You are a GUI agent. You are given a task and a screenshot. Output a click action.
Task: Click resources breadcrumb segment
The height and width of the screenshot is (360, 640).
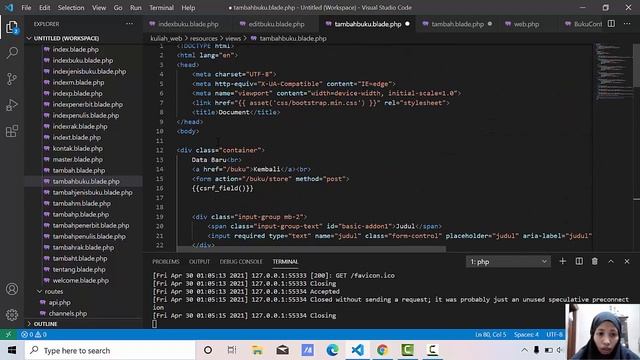tap(203, 38)
